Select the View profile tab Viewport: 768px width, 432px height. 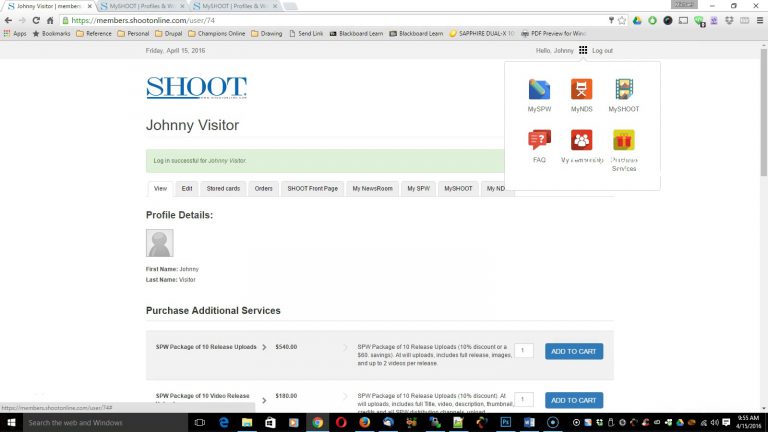coord(160,189)
